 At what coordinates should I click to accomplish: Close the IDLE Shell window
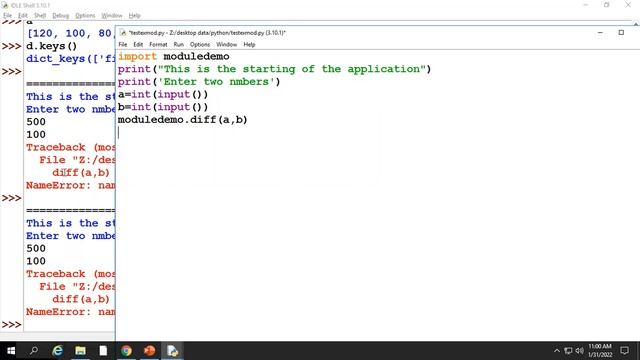628,5
